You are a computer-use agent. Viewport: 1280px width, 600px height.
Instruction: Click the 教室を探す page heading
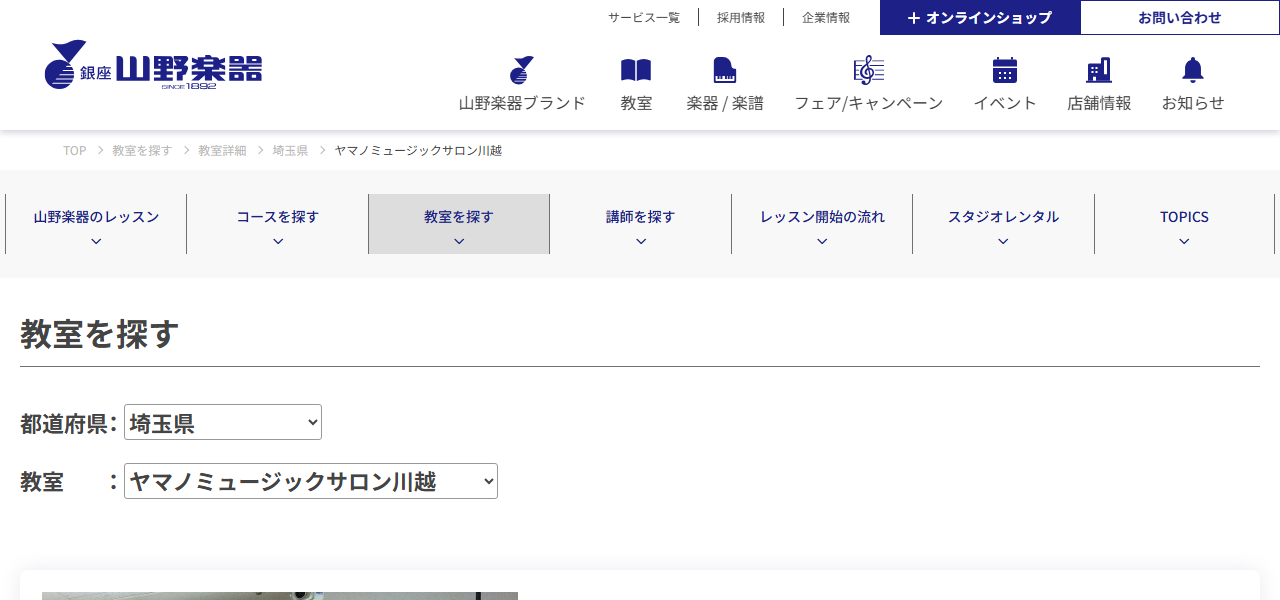click(100, 334)
